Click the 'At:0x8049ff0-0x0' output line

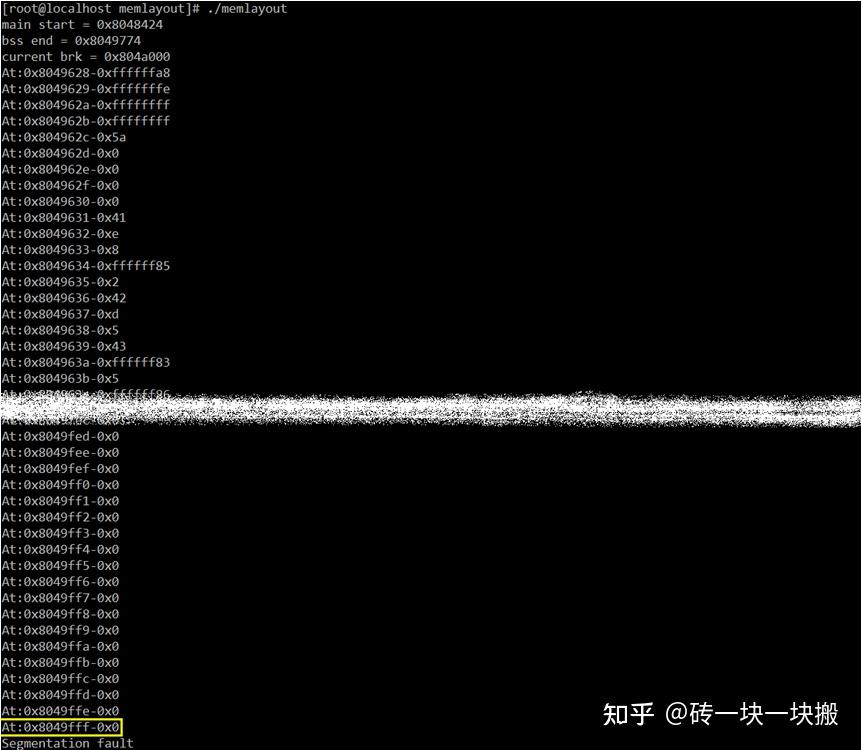tap(60, 485)
